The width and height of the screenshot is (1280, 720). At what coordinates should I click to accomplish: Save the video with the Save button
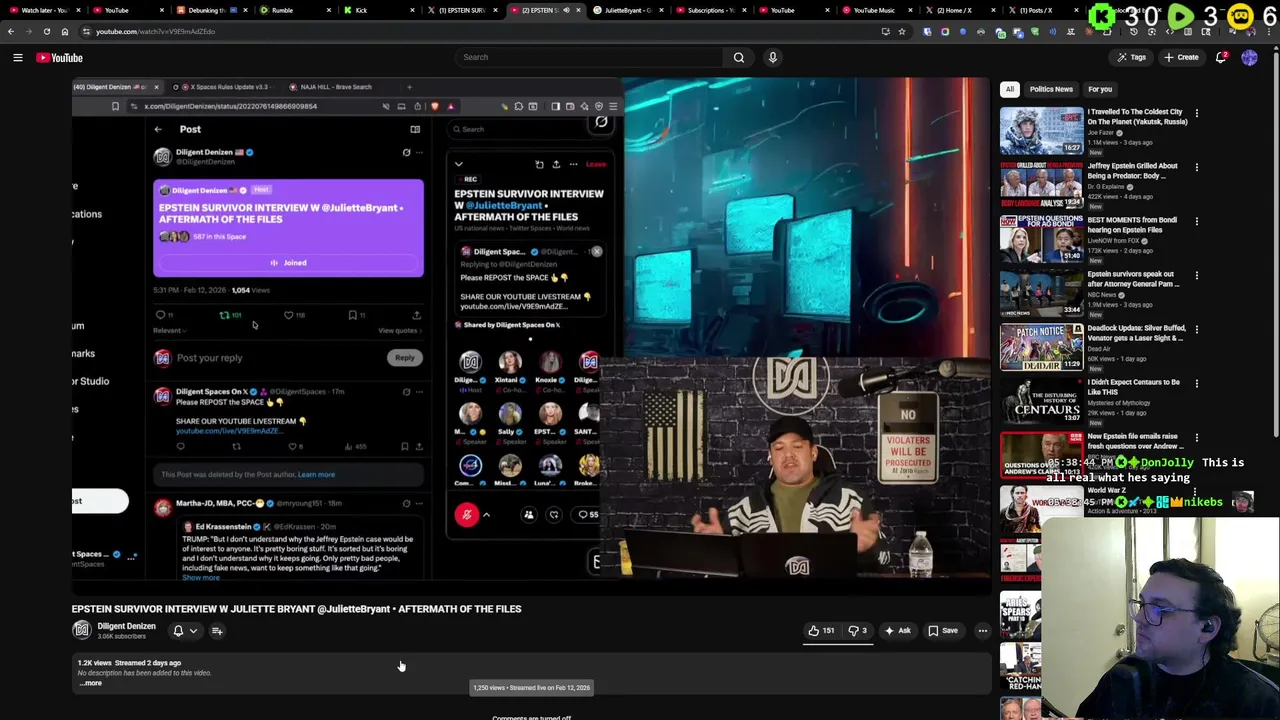click(943, 631)
